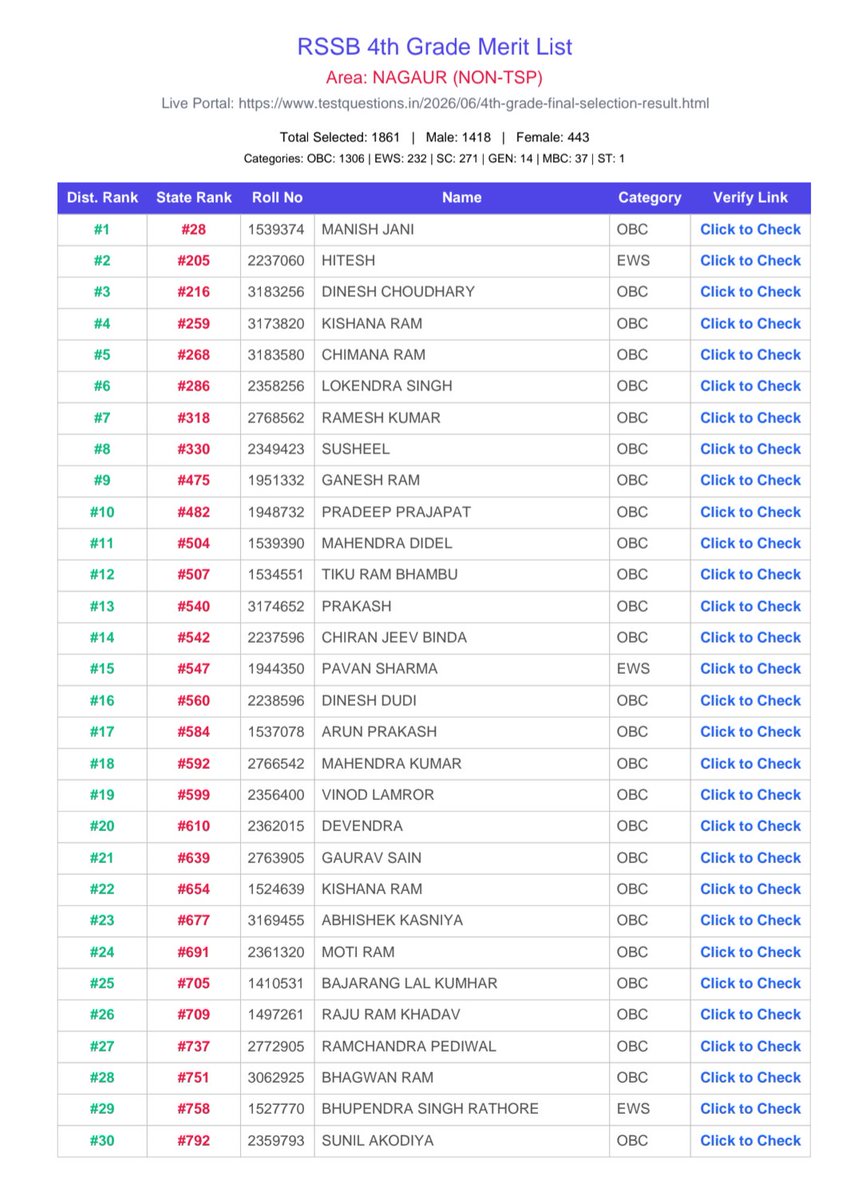862x1200 pixels.
Task: Click the name VINOD LAMROR
Action: pyautogui.click(x=378, y=794)
